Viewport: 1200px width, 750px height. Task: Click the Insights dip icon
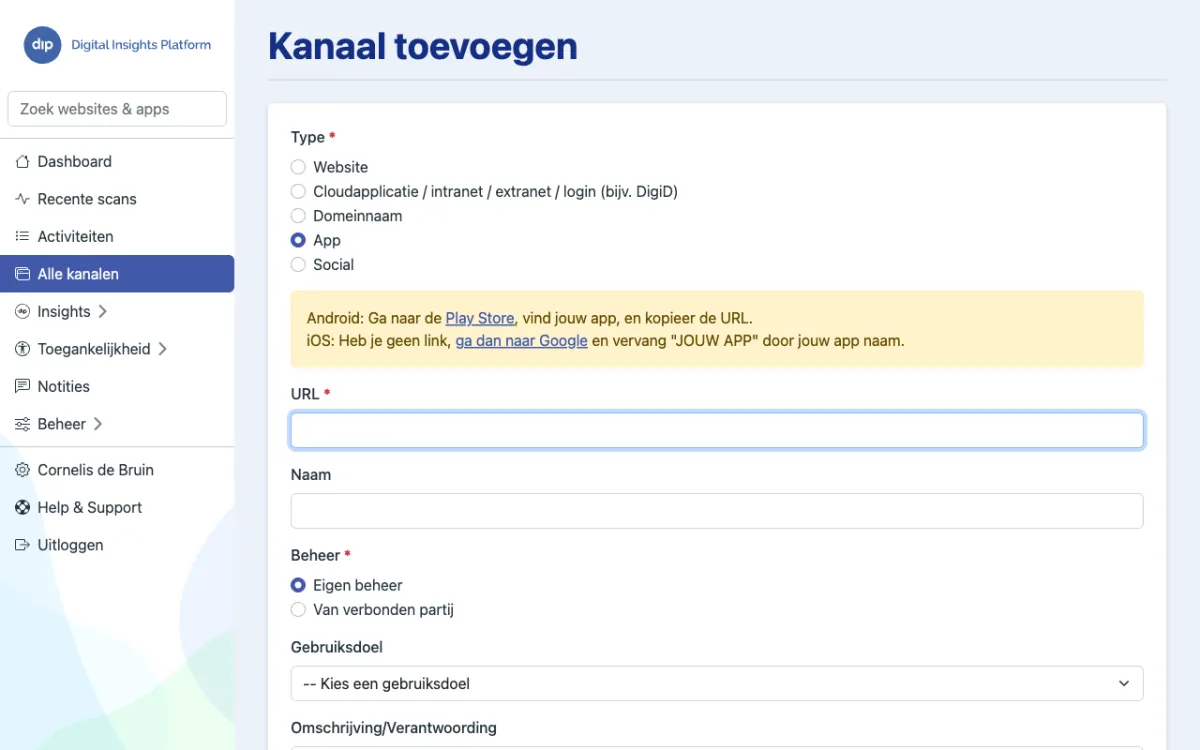[x=22, y=312]
